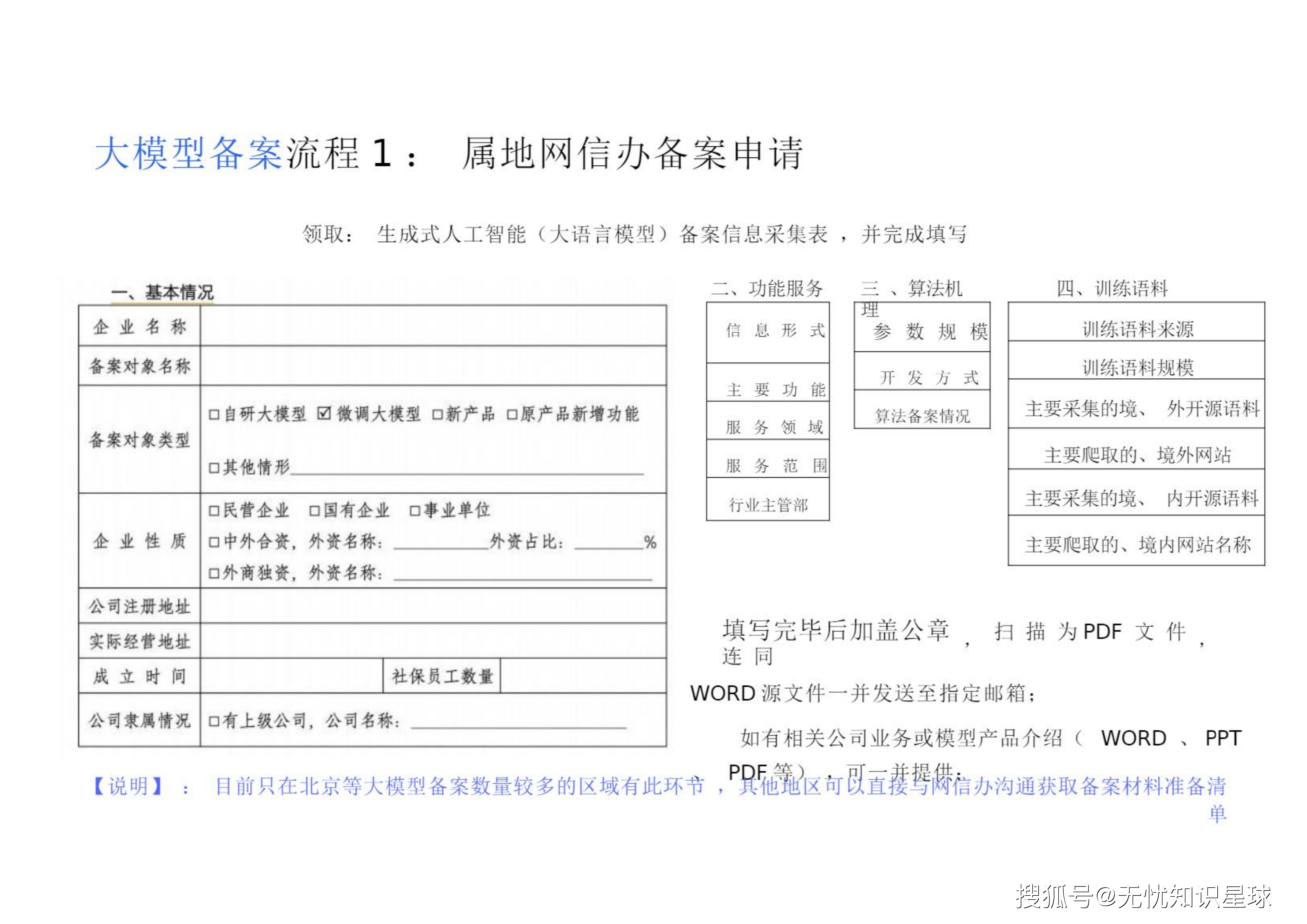The width and height of the screenshot is (1307, 924).
Task: Click the 社保员工数量 value field
Action: tap(583, 676)
